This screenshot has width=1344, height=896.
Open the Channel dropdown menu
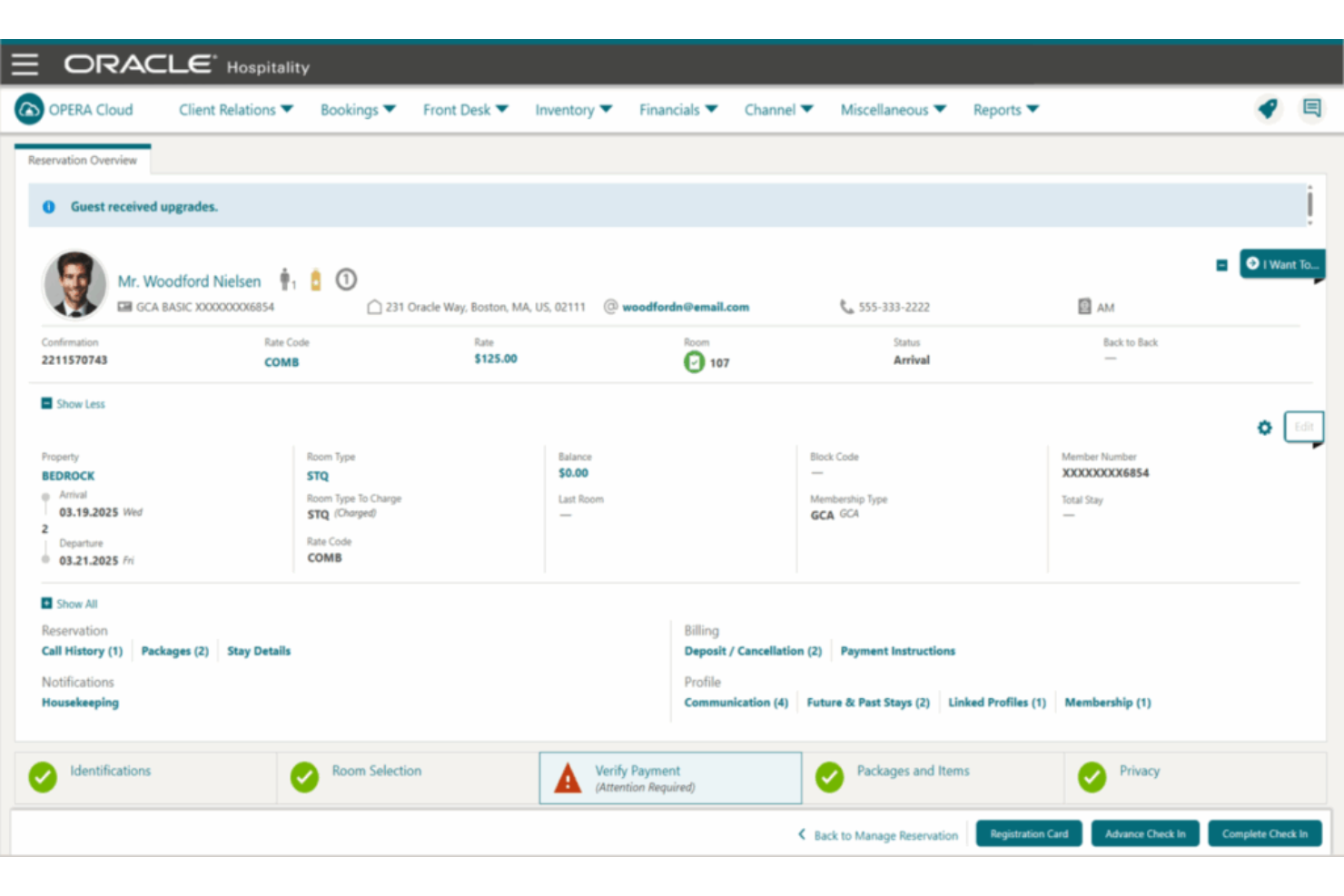click(x=778, y=110)
